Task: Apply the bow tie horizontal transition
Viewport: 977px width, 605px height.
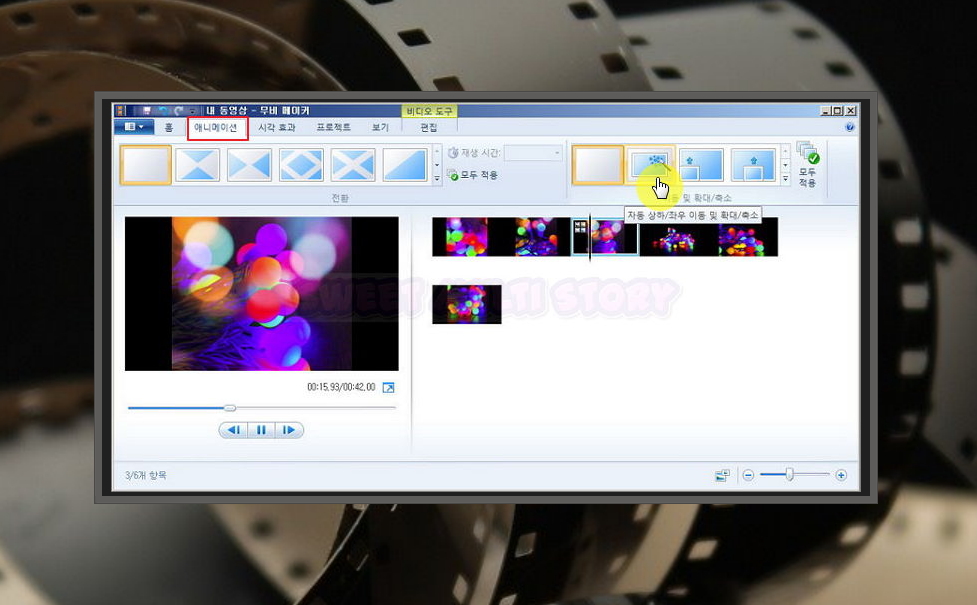Action: click(249, 165)
